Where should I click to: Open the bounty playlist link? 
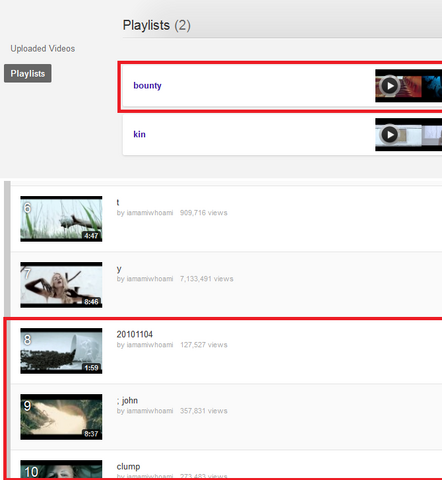[x=147, y=86]
